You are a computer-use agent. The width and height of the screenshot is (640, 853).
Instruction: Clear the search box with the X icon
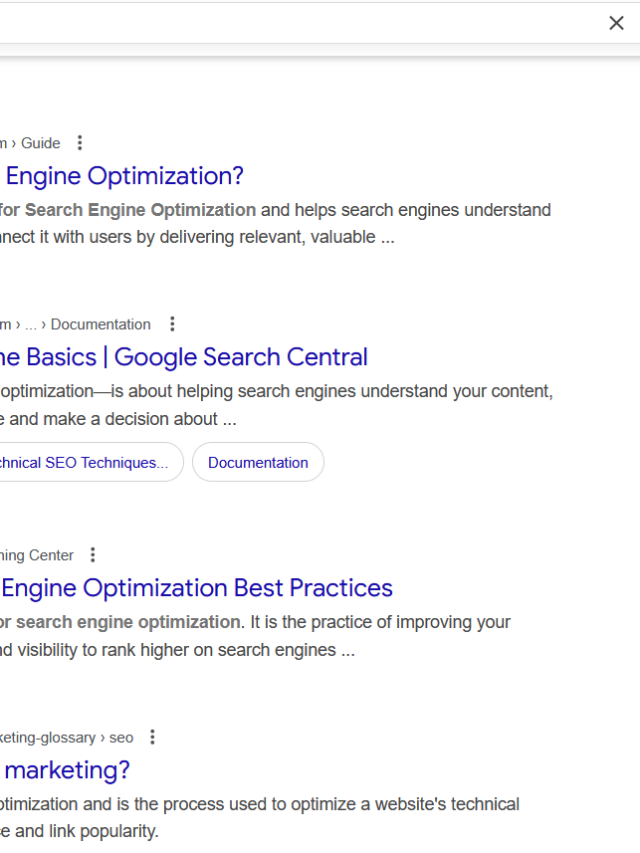click(x=616, y=23)
